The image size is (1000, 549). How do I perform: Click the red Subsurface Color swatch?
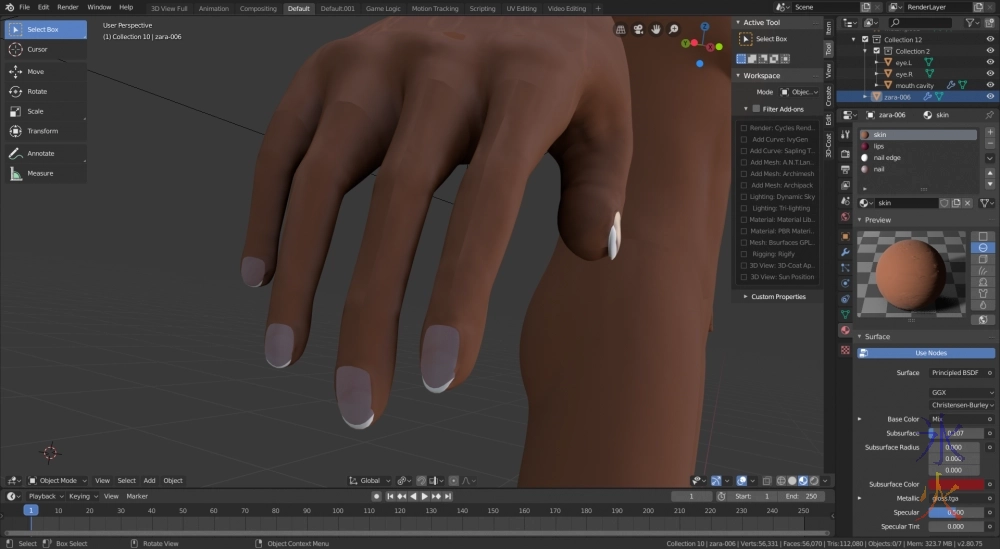pos(960,484)
